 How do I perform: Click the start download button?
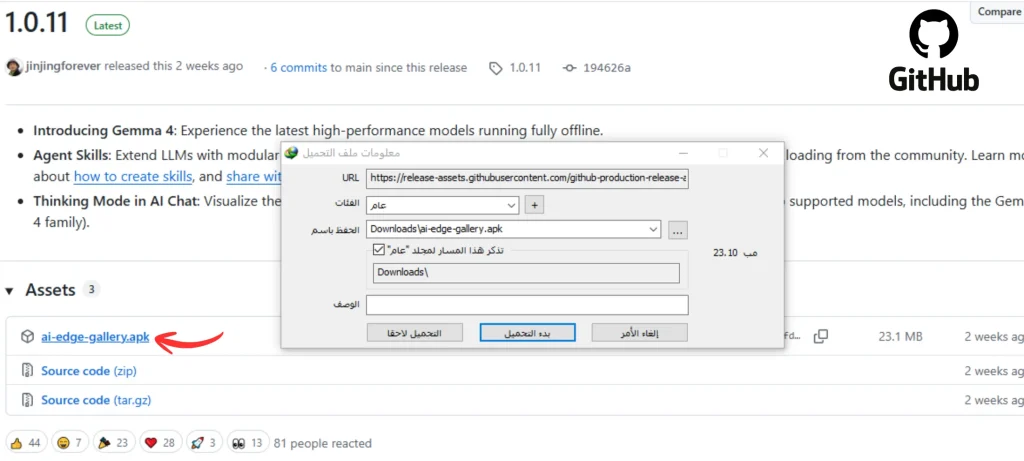click(x=530, y=332)
